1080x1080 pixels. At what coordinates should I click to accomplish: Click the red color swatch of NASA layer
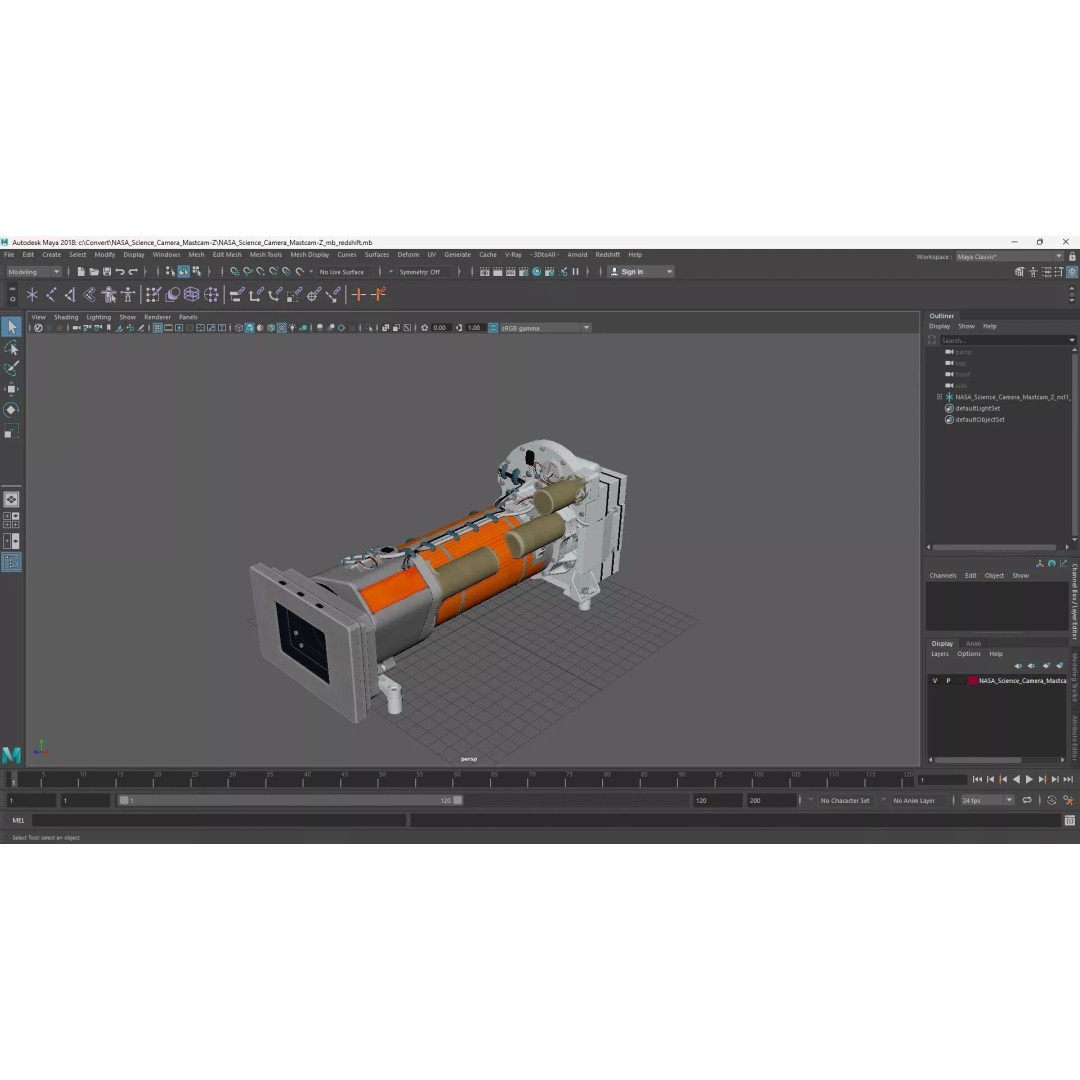(x=972, y=681)
